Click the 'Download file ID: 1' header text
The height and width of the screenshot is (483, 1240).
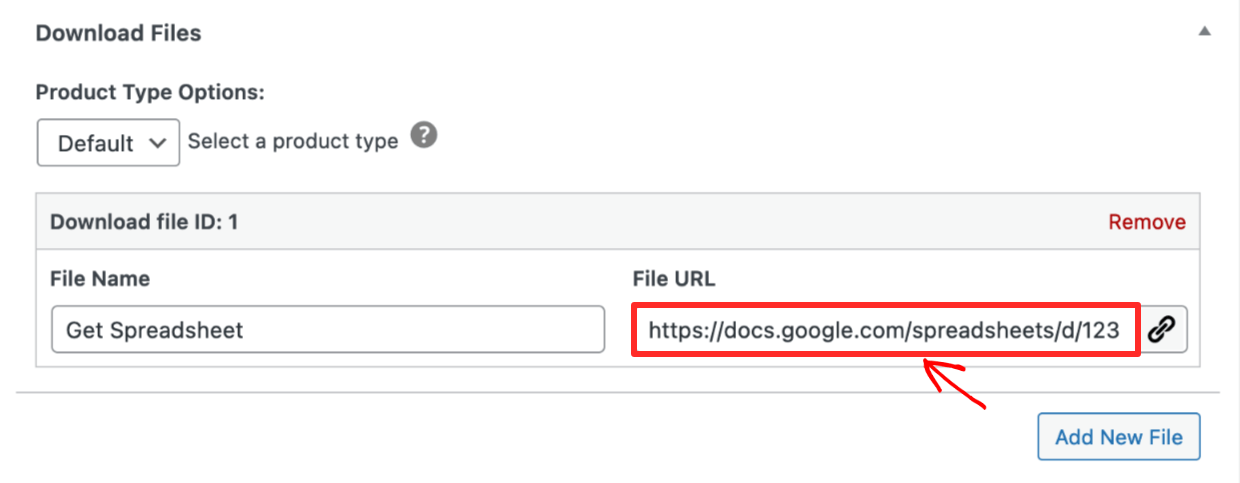click(144, 222)
